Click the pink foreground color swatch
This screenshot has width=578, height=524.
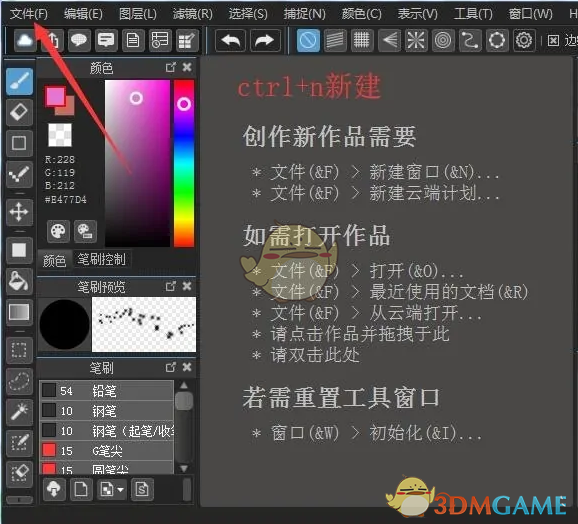tap(55, 97)
